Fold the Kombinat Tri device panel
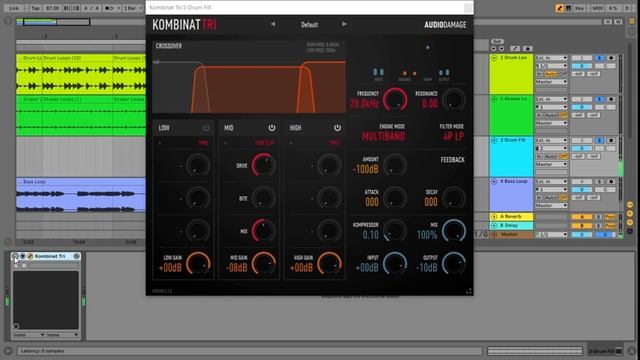 (x=23, y=256)
